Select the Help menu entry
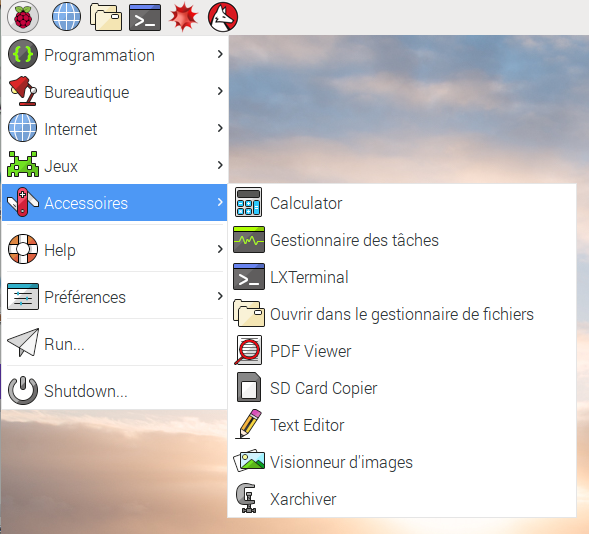The height and width of the screenshot is (534, 589). tap(115, 249)
